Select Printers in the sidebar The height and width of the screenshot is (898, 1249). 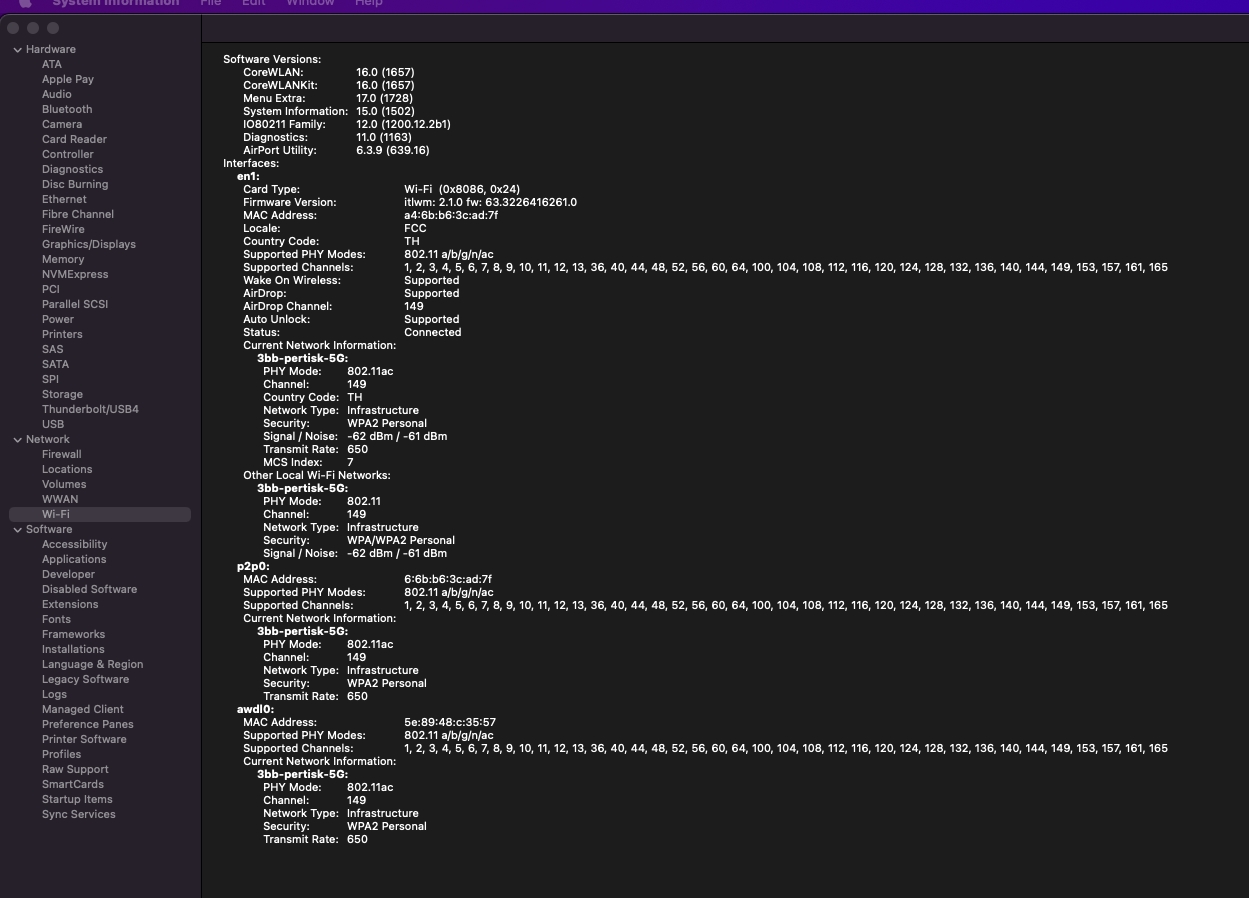62,334
